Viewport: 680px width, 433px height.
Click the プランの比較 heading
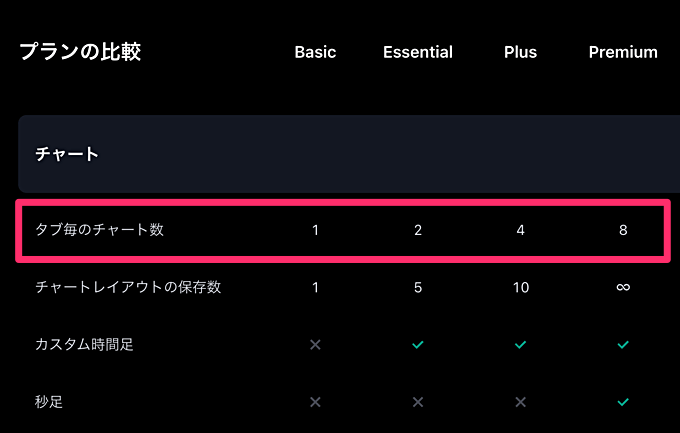coord(80,52)
